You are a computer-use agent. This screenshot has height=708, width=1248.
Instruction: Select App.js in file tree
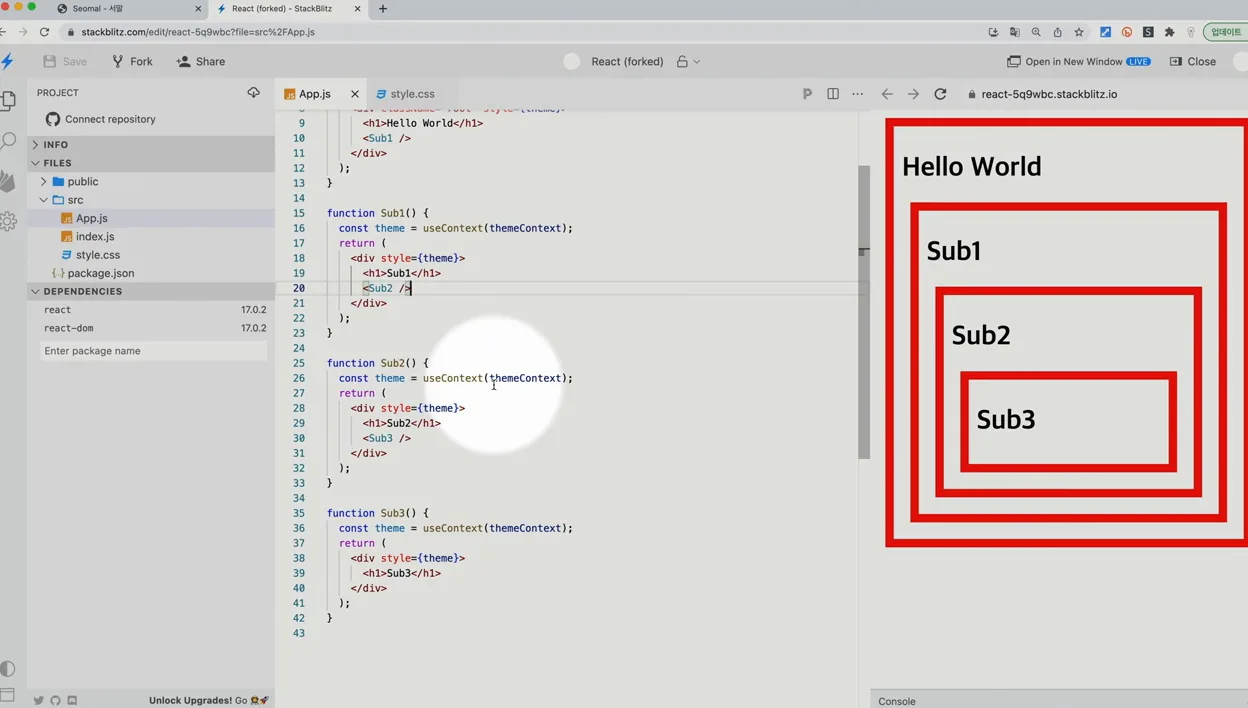point(150,218)
